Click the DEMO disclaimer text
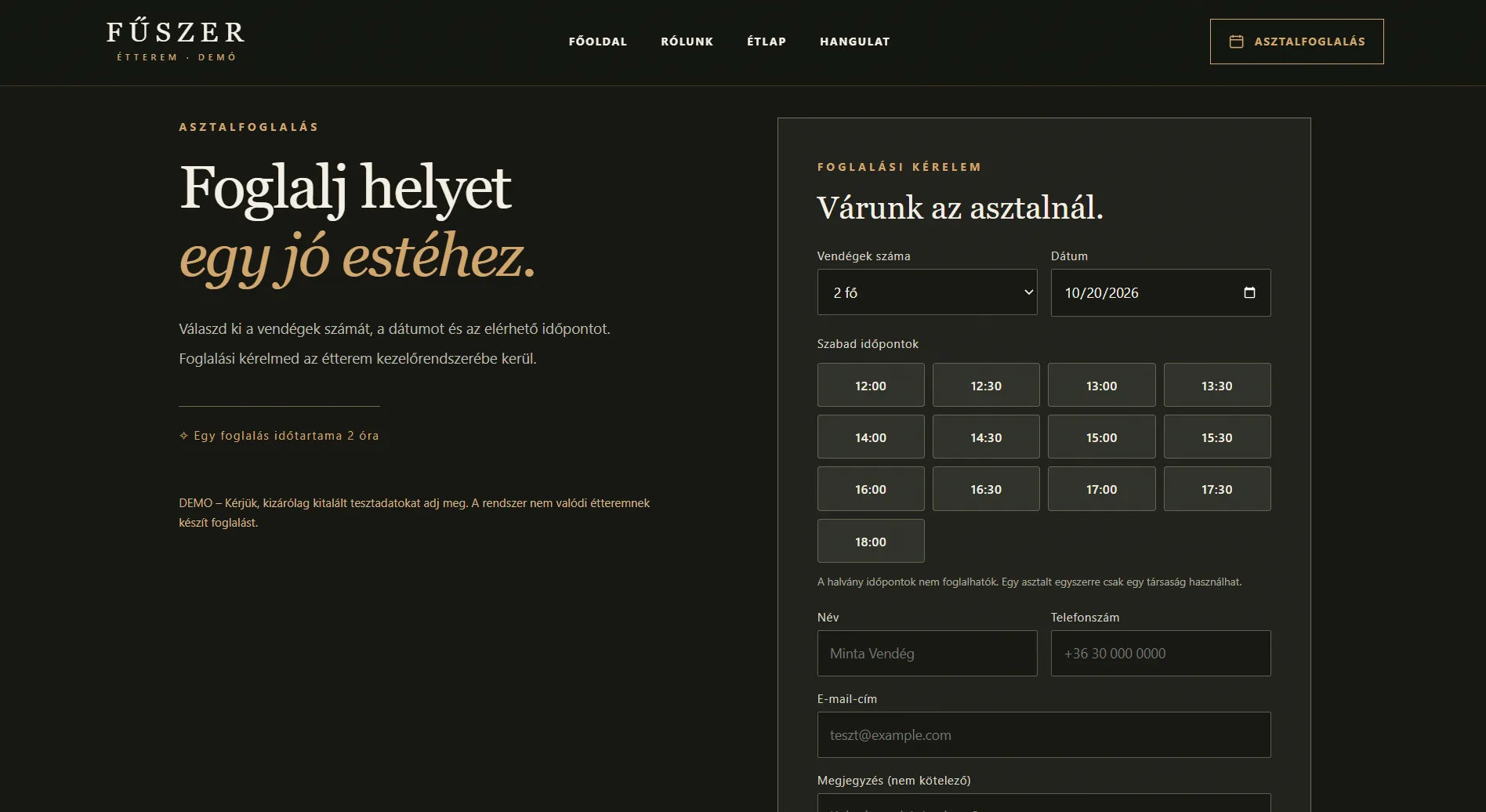Screen dimensions: 1486x812 (414, 513)
